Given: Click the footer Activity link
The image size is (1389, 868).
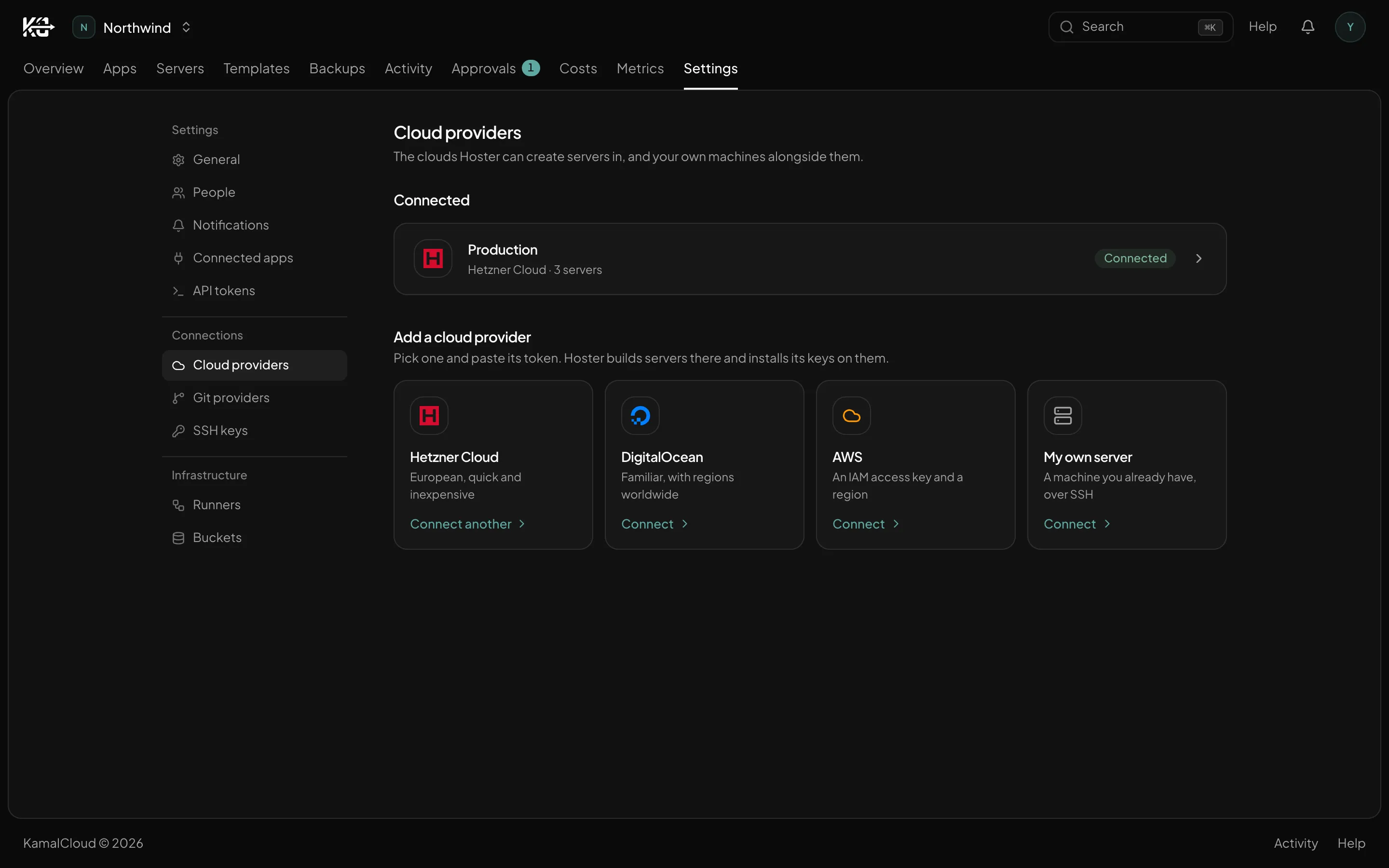Looking at the screenshot, I should click(1295, 843).
